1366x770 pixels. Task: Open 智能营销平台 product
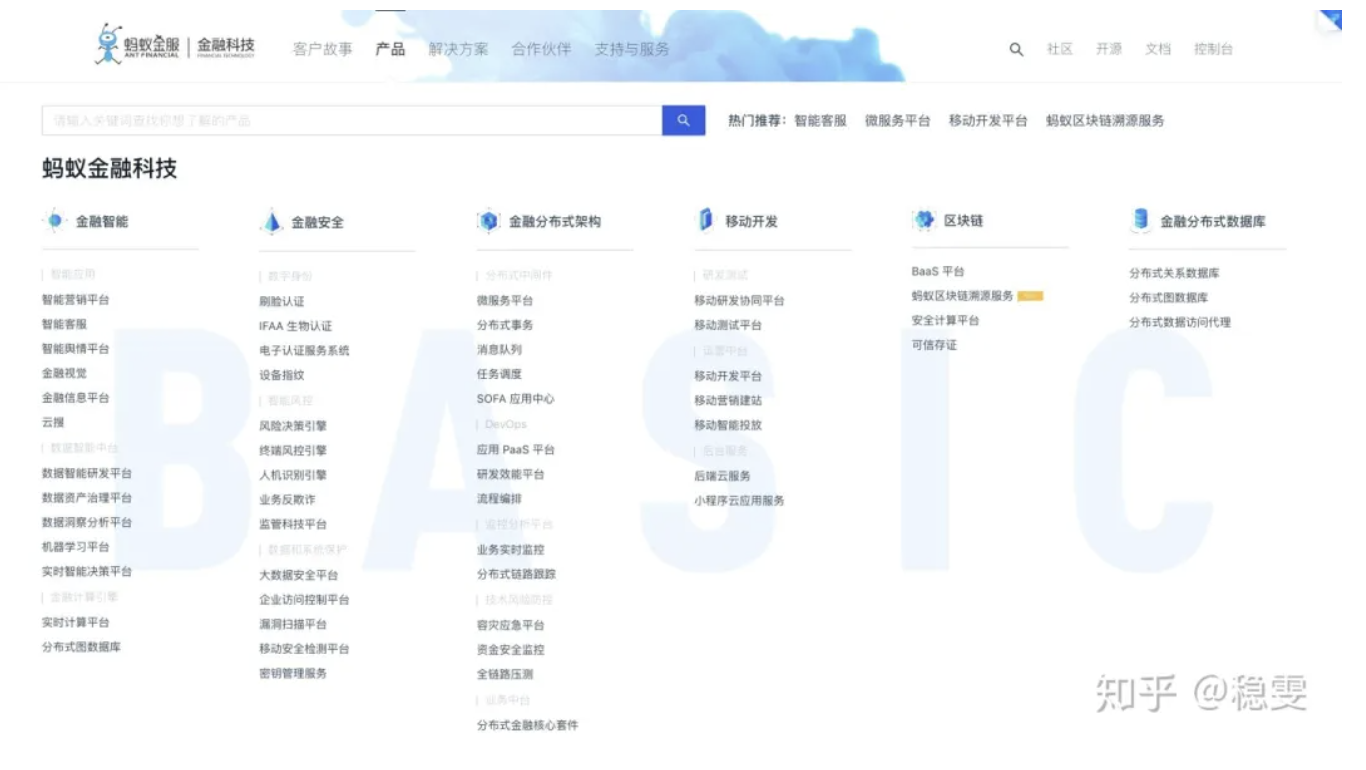76,300
